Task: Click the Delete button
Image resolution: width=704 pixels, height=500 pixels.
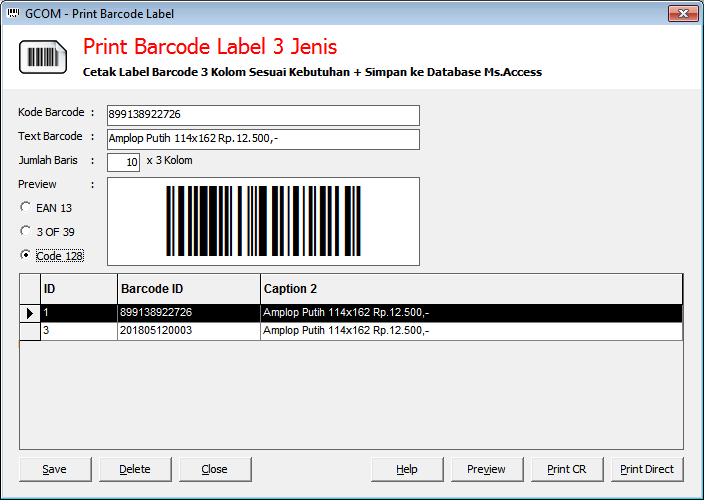Action: point(135,469)
